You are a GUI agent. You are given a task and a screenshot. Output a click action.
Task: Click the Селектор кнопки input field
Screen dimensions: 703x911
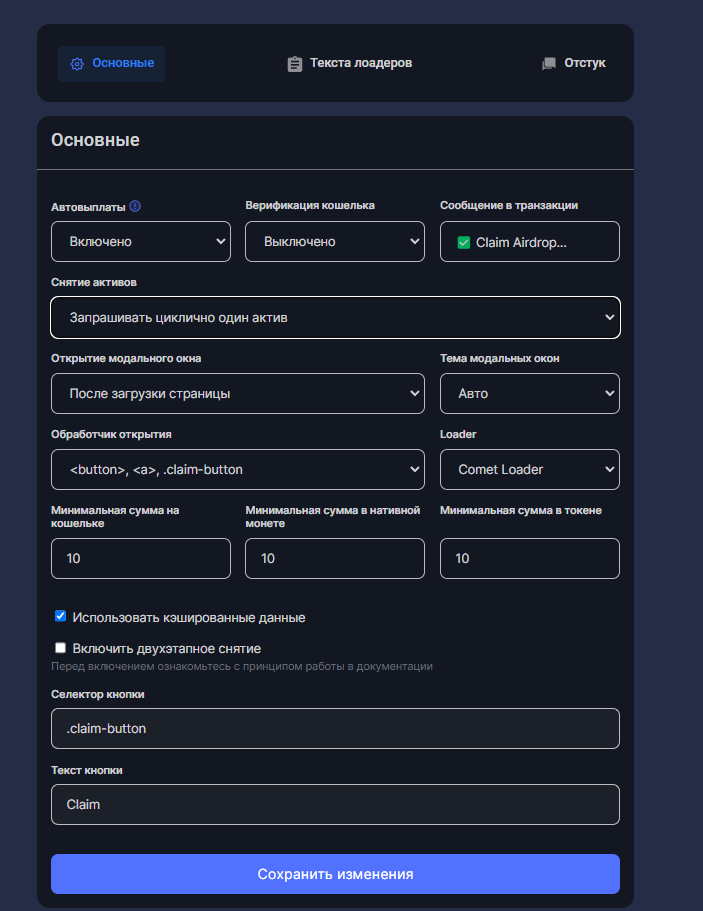point(335,729)
